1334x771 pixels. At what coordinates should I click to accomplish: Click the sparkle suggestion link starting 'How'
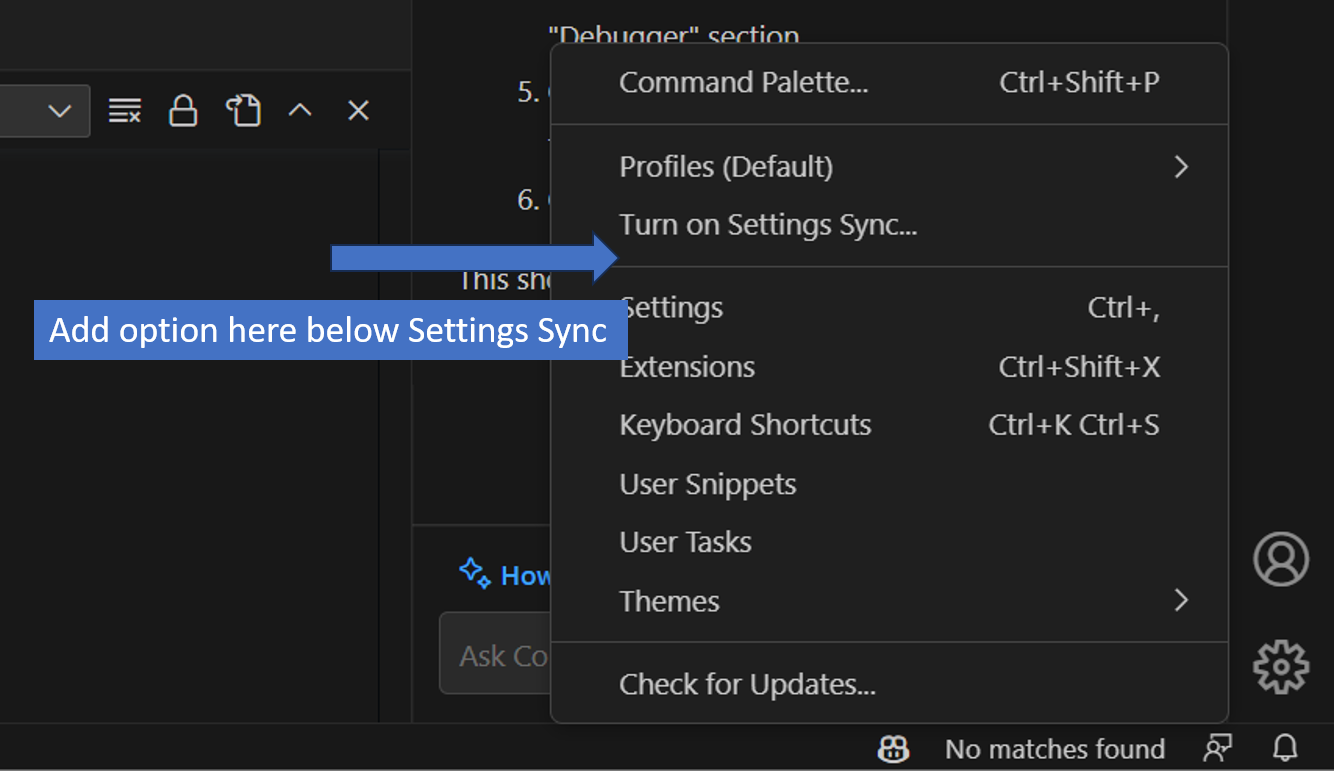(x=505, y=575)
